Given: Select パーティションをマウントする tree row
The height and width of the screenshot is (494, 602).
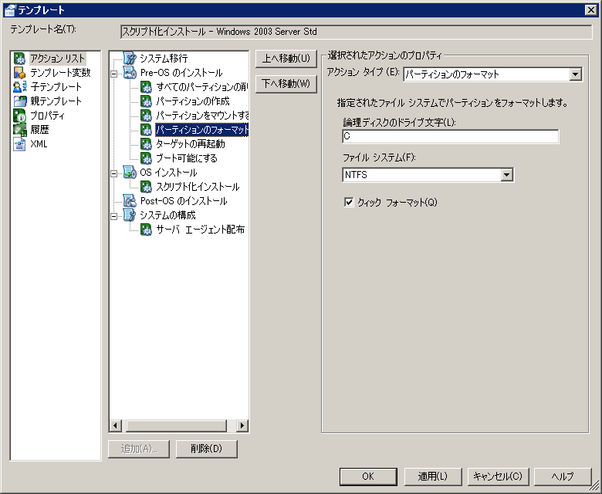Looking at the screenshot, I should click(202, 116).
